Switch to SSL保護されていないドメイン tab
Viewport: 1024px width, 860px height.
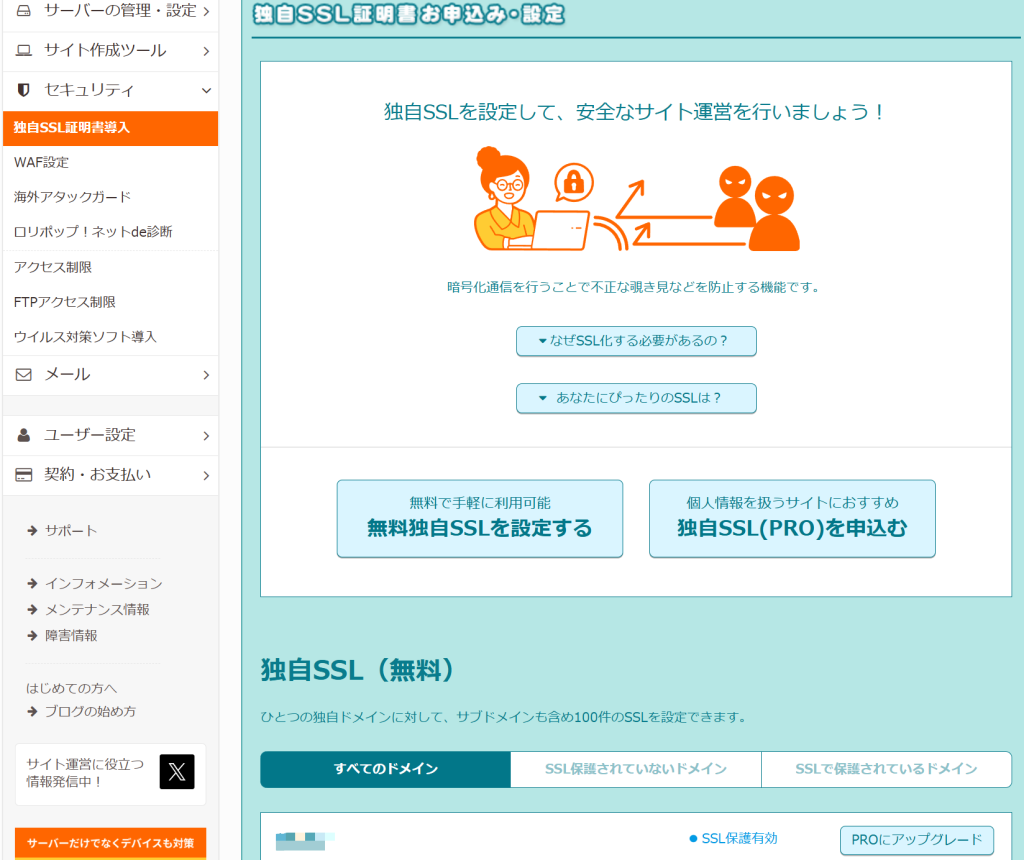(x=635, y=769)
